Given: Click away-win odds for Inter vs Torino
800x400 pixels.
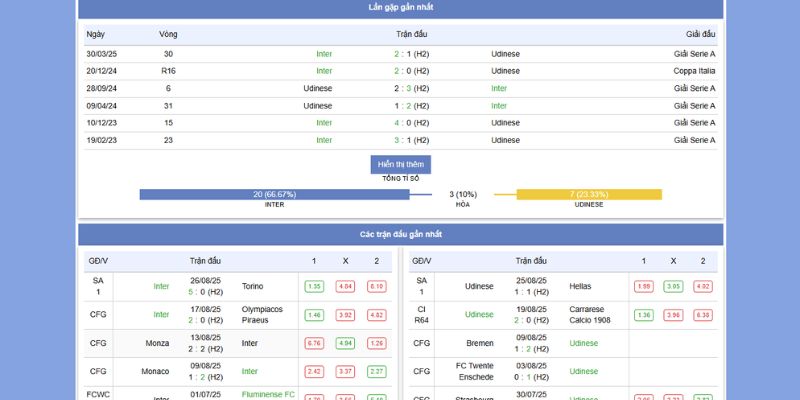Looking at the screenshot, I should point(377,287).
